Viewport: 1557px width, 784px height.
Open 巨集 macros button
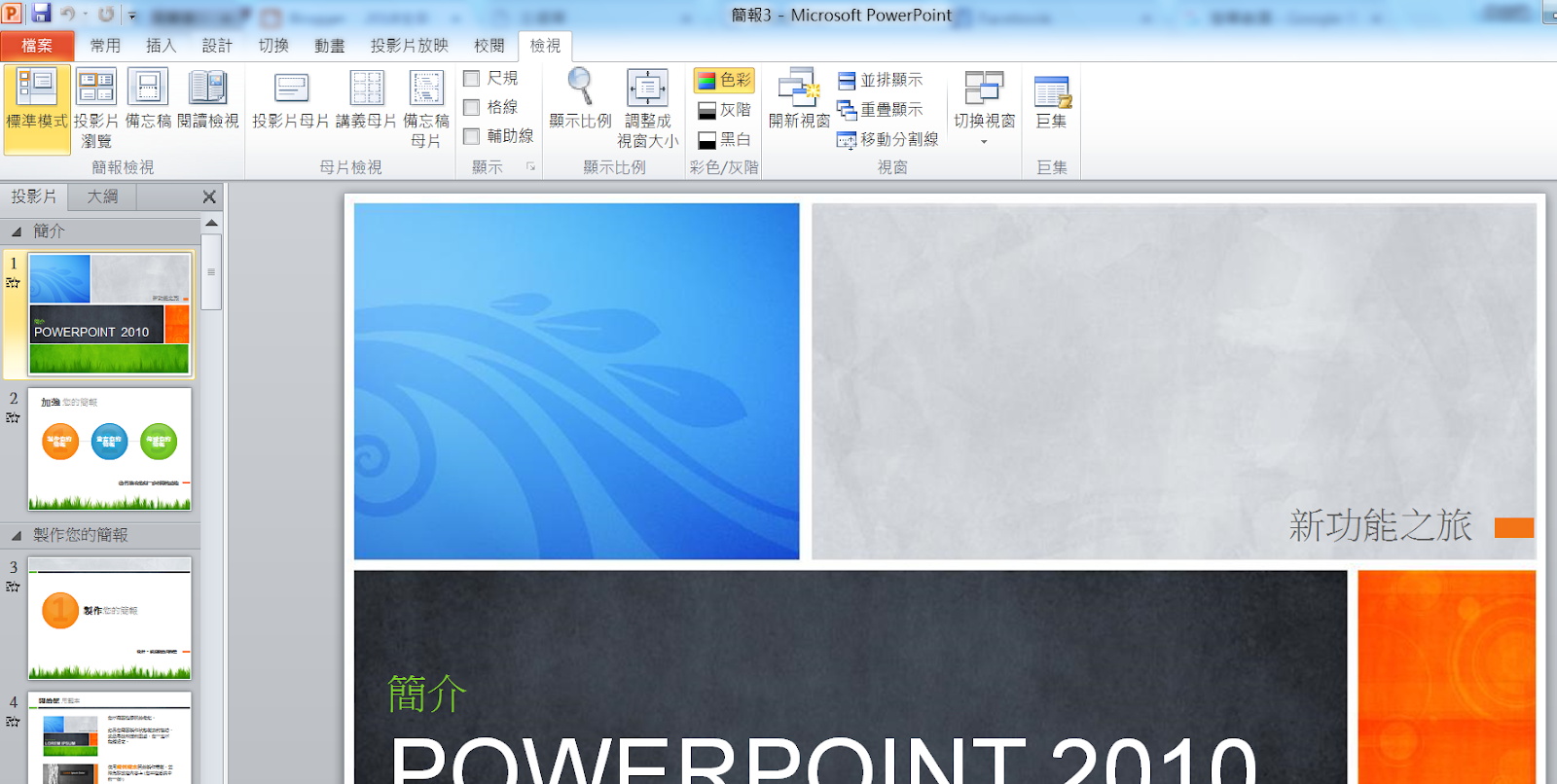pos(1052,99)
